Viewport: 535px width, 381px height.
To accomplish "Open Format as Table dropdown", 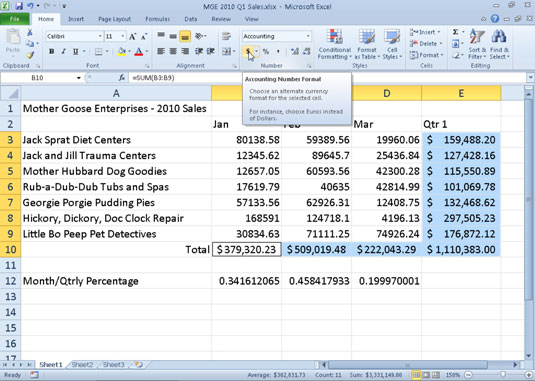I will tap(367, 44).
